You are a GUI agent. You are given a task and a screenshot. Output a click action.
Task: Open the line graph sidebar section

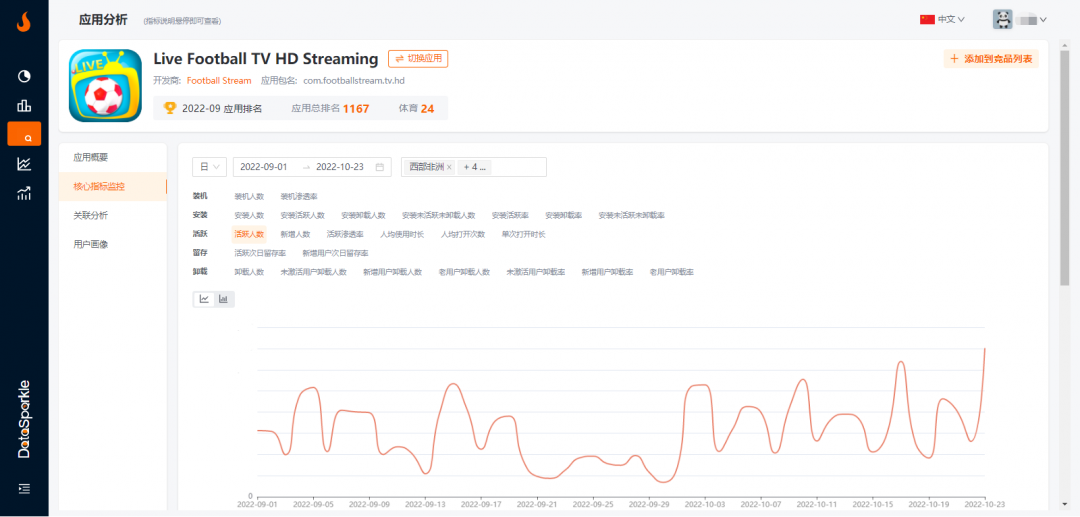[24, 164]
